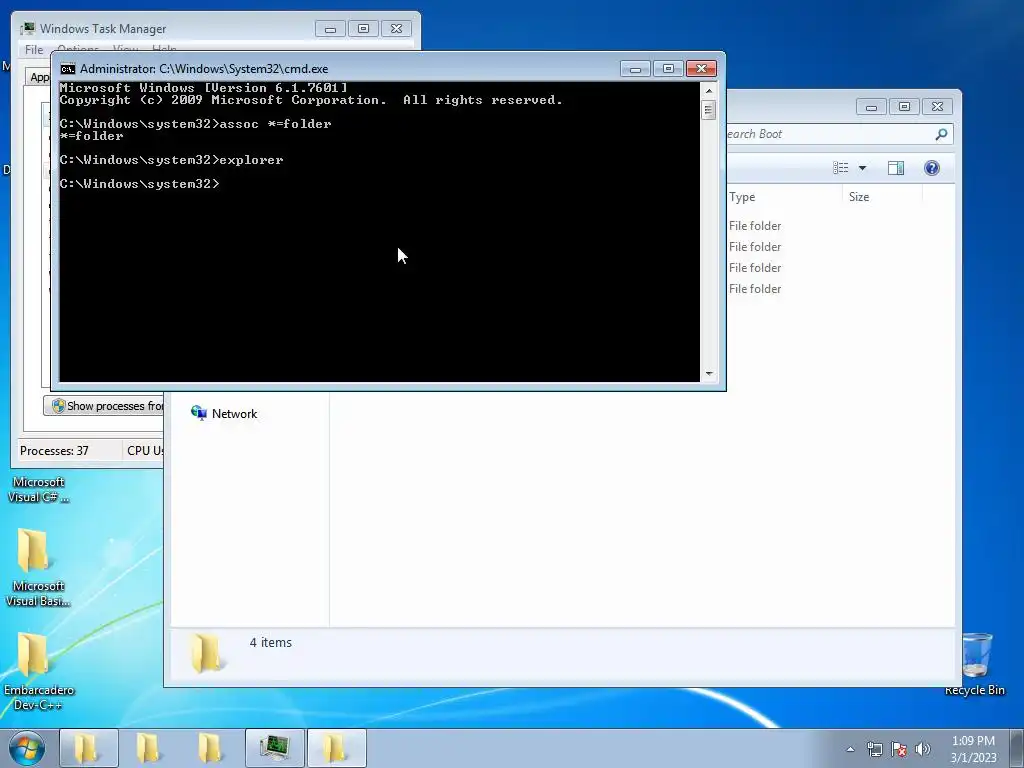Click the cmd scrollbar thumb

[x=709, y=110]
